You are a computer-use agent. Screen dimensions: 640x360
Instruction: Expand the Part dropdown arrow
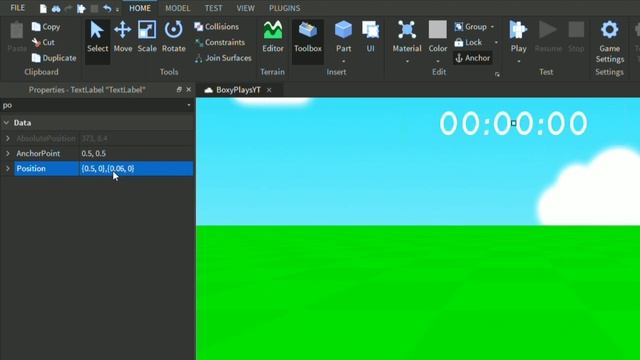(x=343, y=61)
